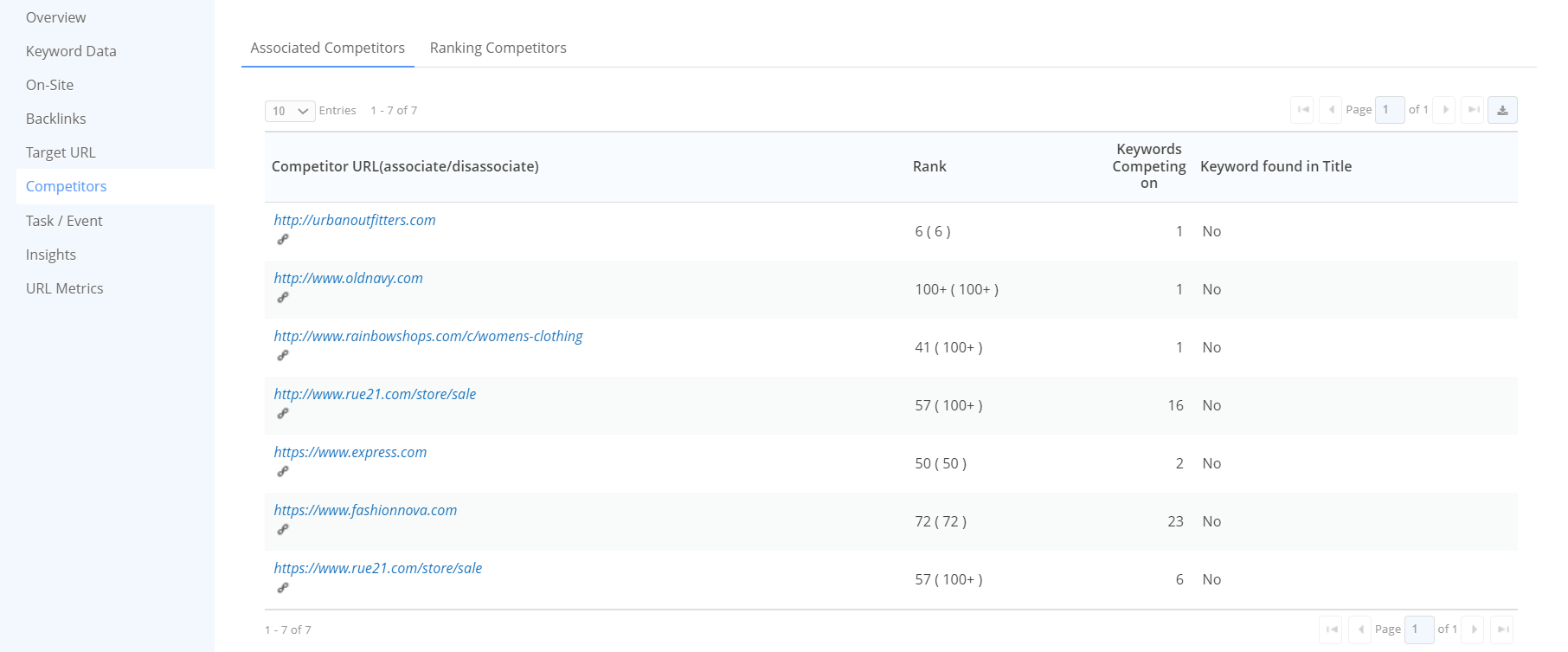Download competitors table using export icon

[x=1502, y=110]
